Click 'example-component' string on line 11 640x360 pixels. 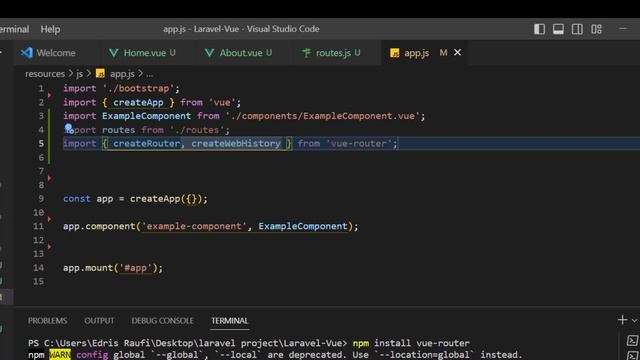(x=194, y=226)
